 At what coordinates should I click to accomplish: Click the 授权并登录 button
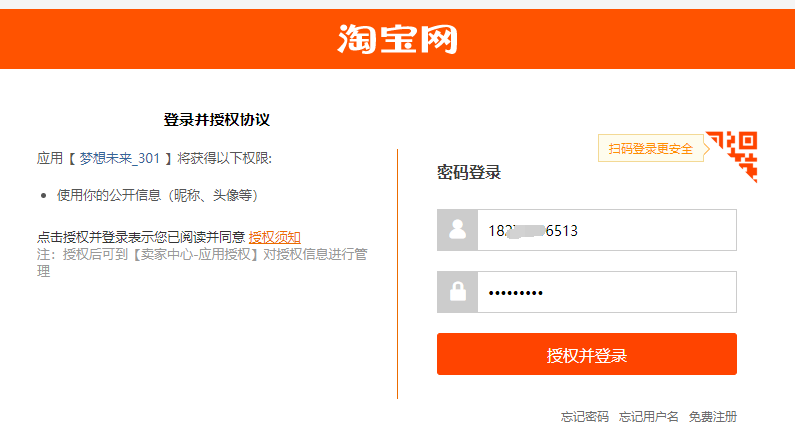pos(587,354)
